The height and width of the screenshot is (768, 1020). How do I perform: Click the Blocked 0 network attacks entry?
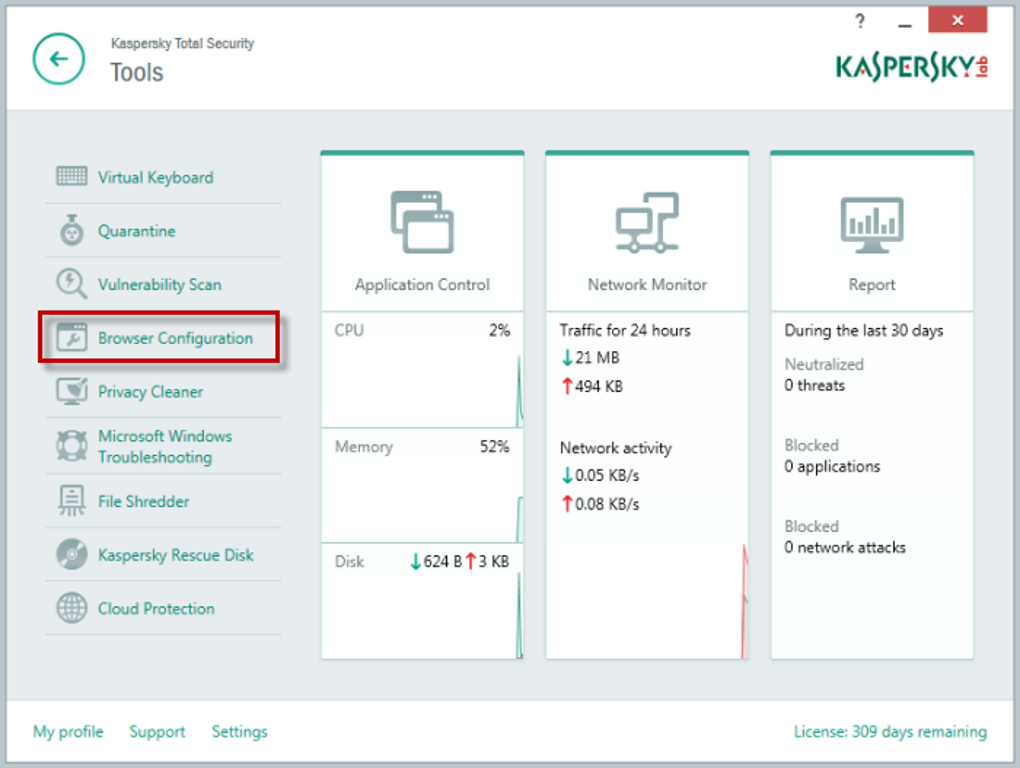(x=845, y=537)
